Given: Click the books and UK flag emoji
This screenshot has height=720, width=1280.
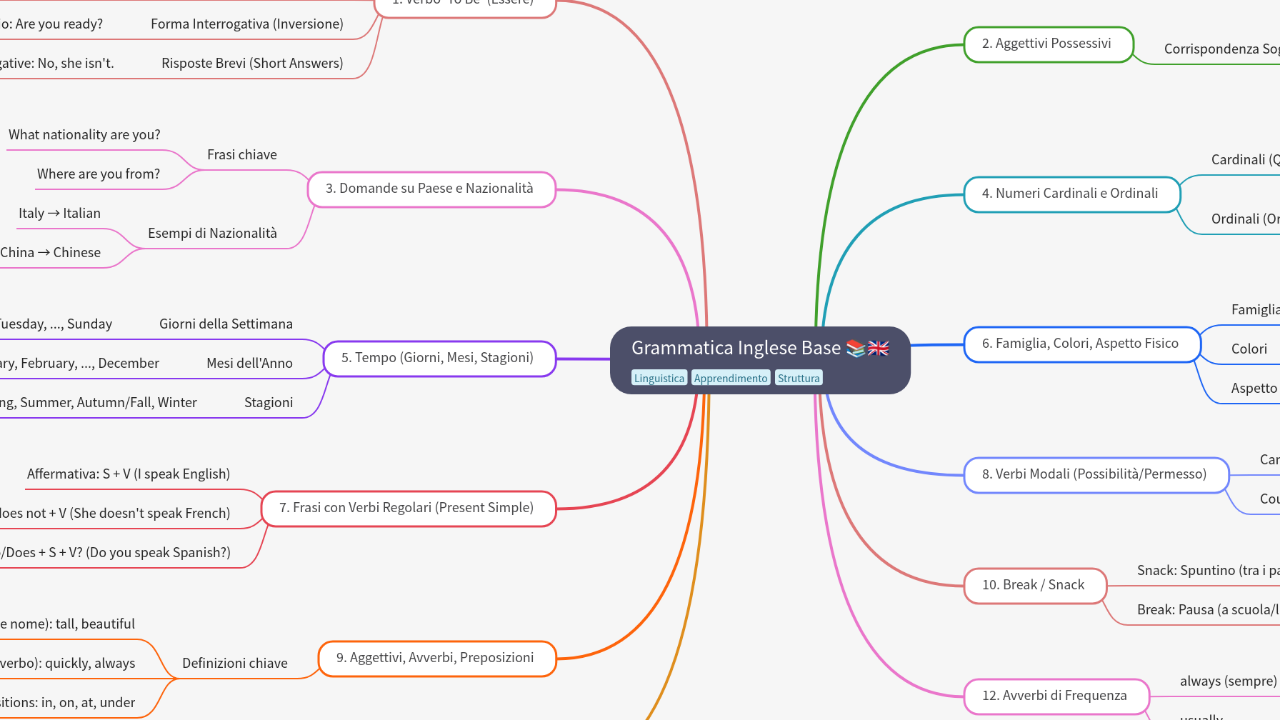Looking at the screenshot, I should click(x=867, y=348).
